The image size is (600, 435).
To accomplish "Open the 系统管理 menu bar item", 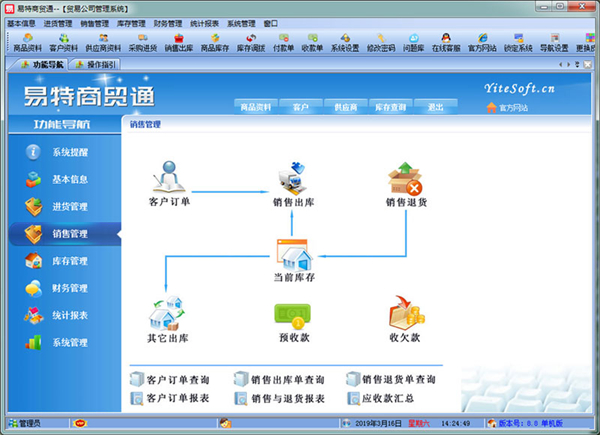I will 241,24.
